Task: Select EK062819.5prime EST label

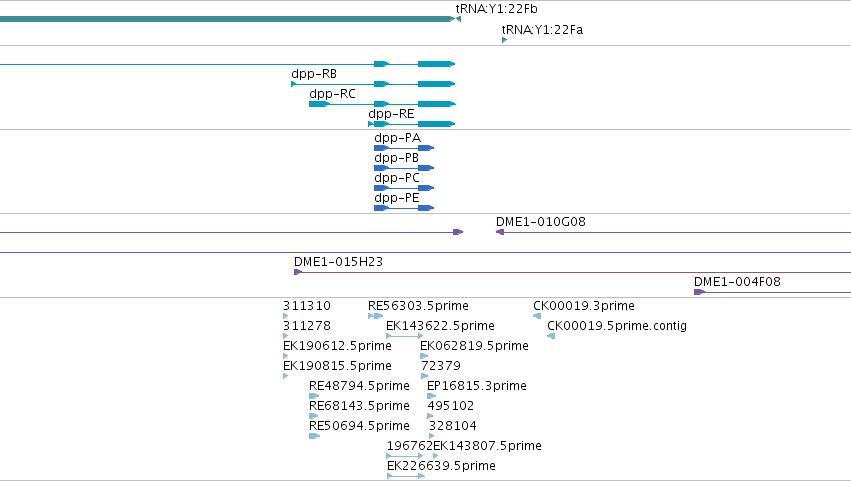Action: pyautogui.click(x=474, y=346)
